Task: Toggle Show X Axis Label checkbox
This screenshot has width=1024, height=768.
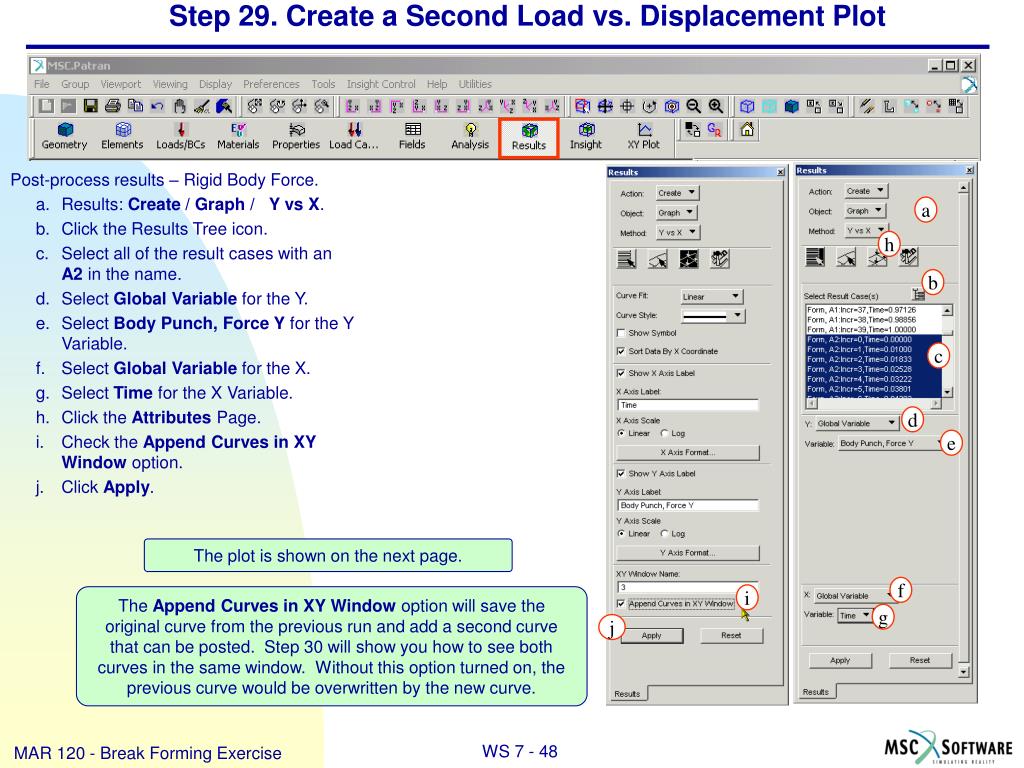Action: click(x=621, y=374)
